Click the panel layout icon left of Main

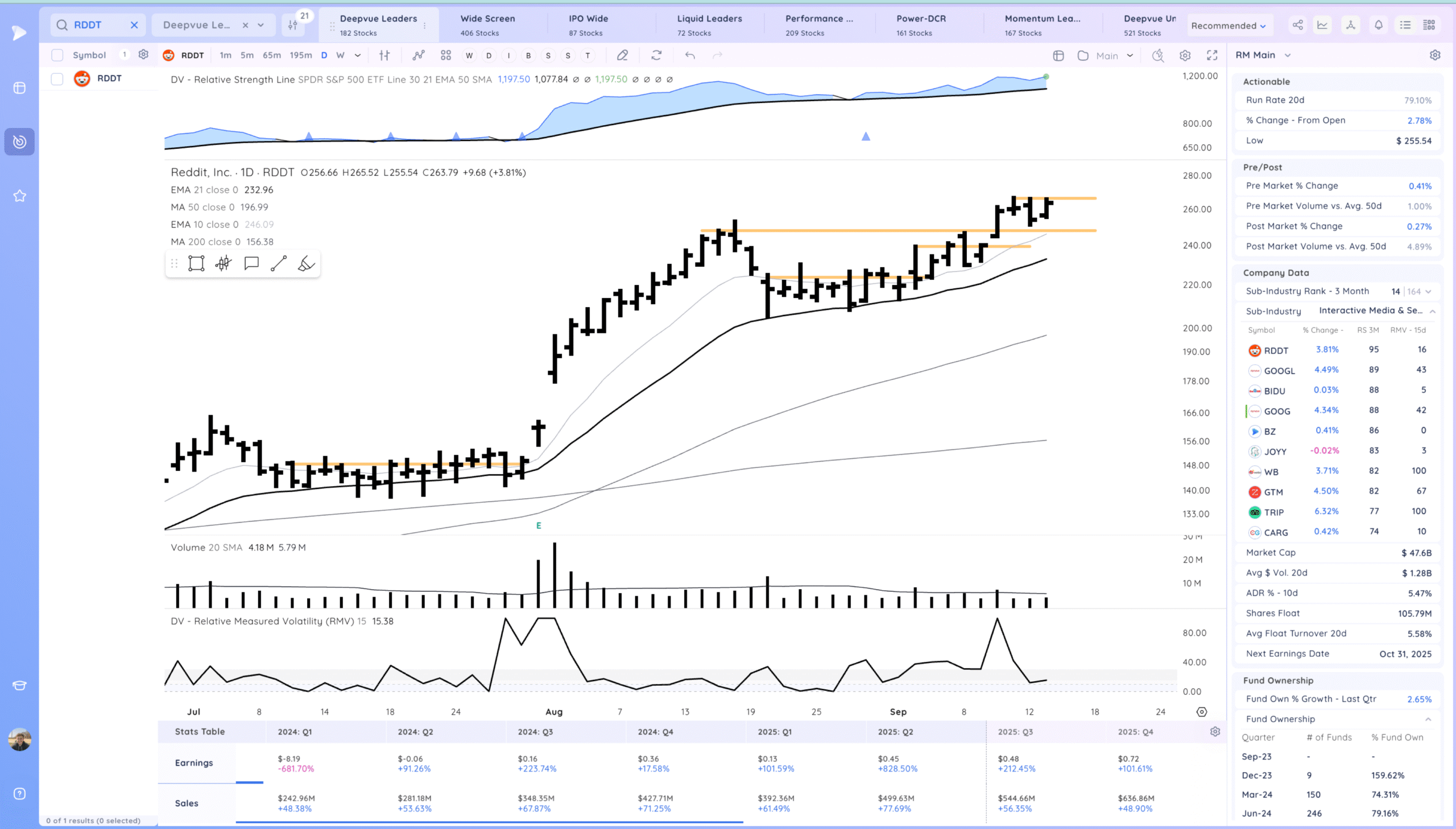tap(1058, 56)
